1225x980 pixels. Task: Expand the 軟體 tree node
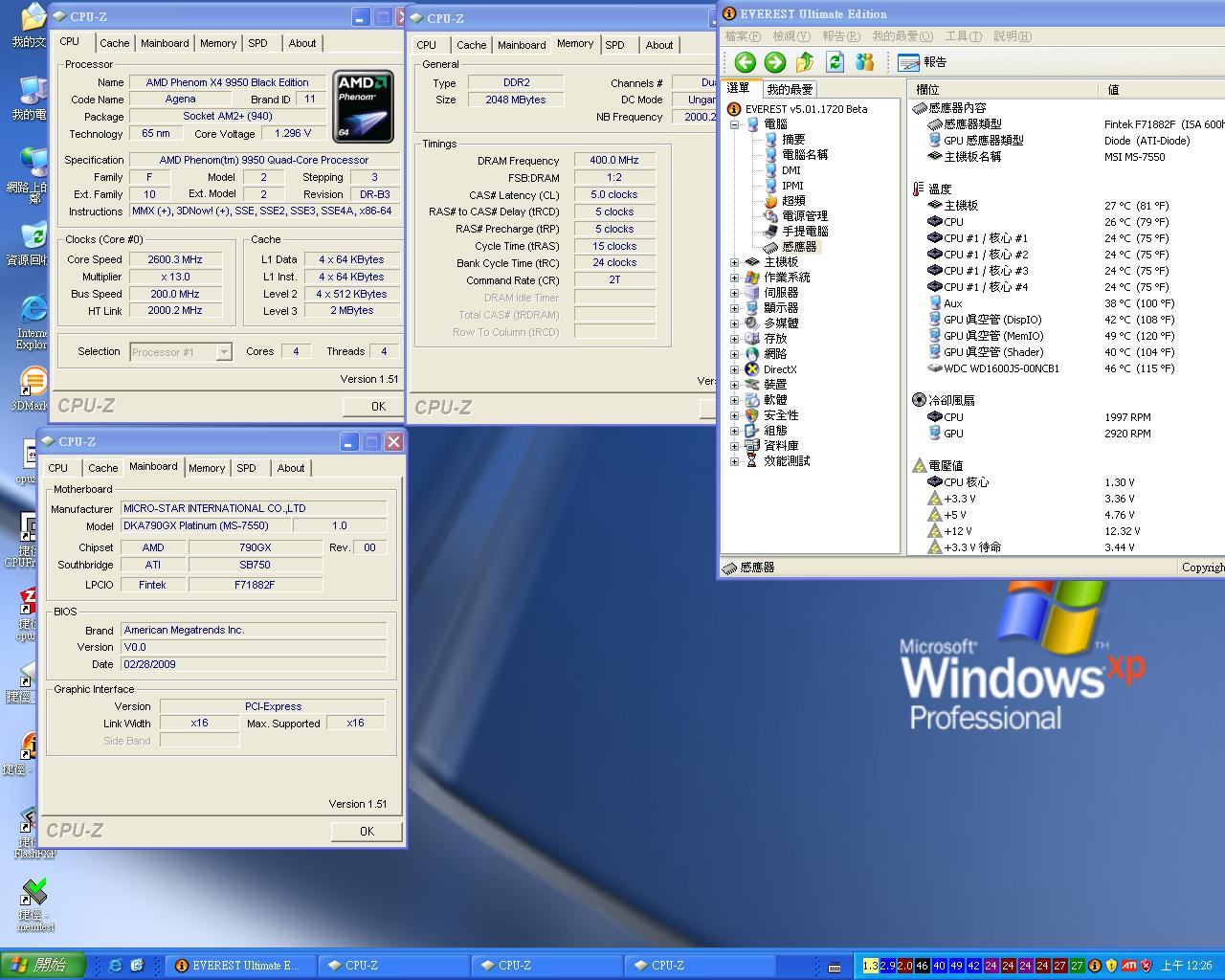735,400
